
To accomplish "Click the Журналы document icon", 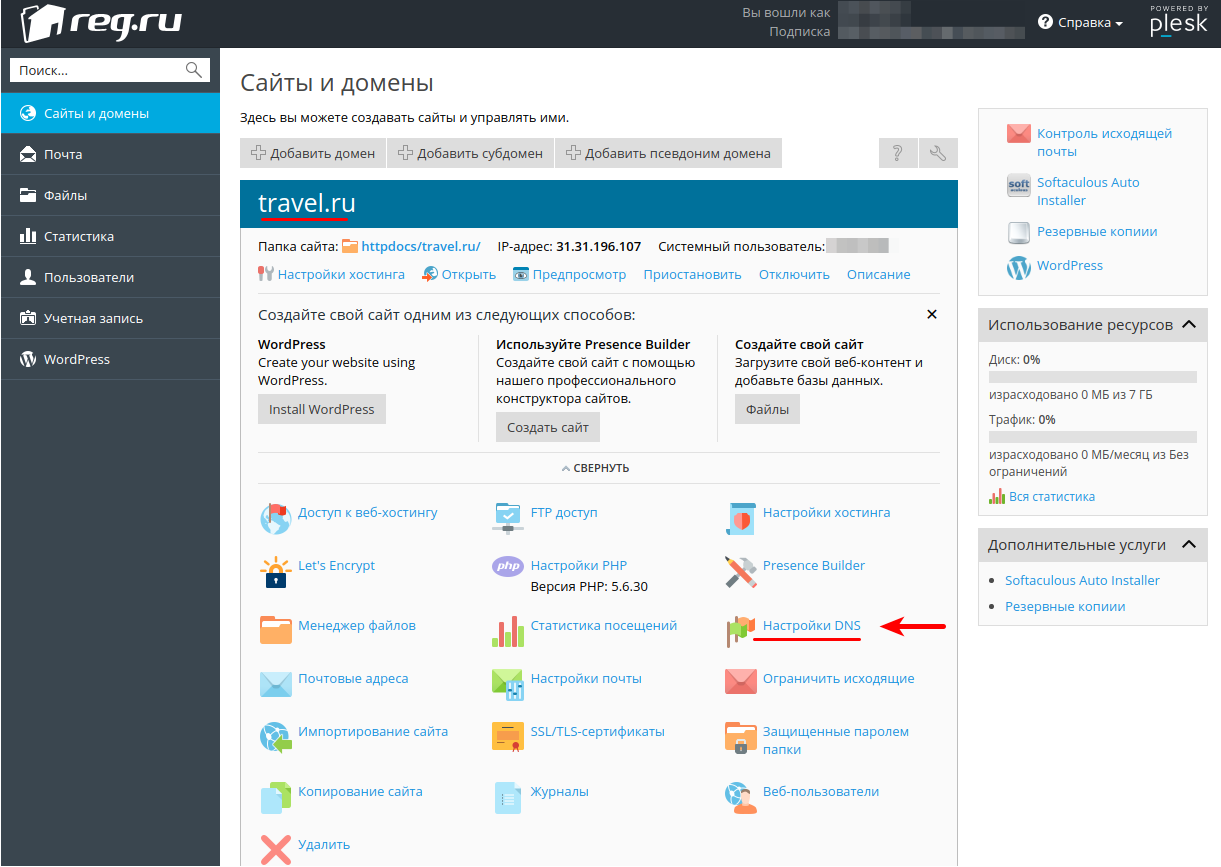I will [508, 797].
